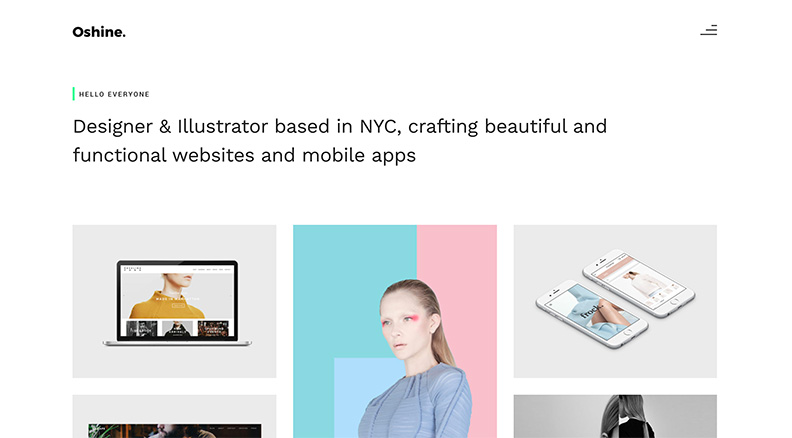Screen dimensions: 792x438
Task: Open the black-and-white photo thumbnail at bottom right
Action: coord(615,416)
